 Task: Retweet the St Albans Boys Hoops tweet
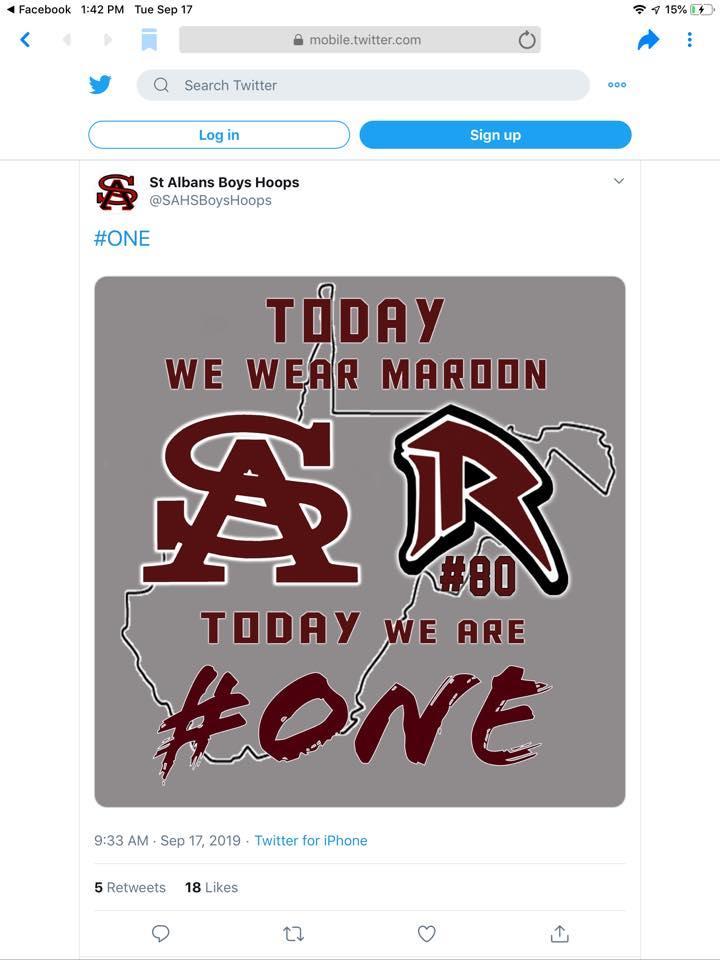click(293, 933)
